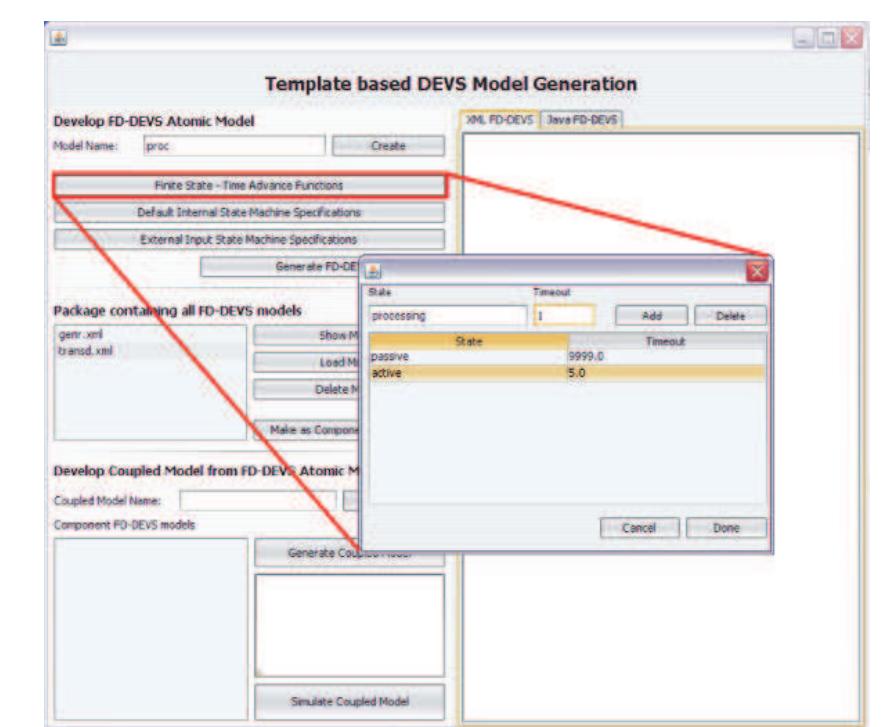Minimize the main window
Screen dimensions: 888x727
[x=804, y=39]
